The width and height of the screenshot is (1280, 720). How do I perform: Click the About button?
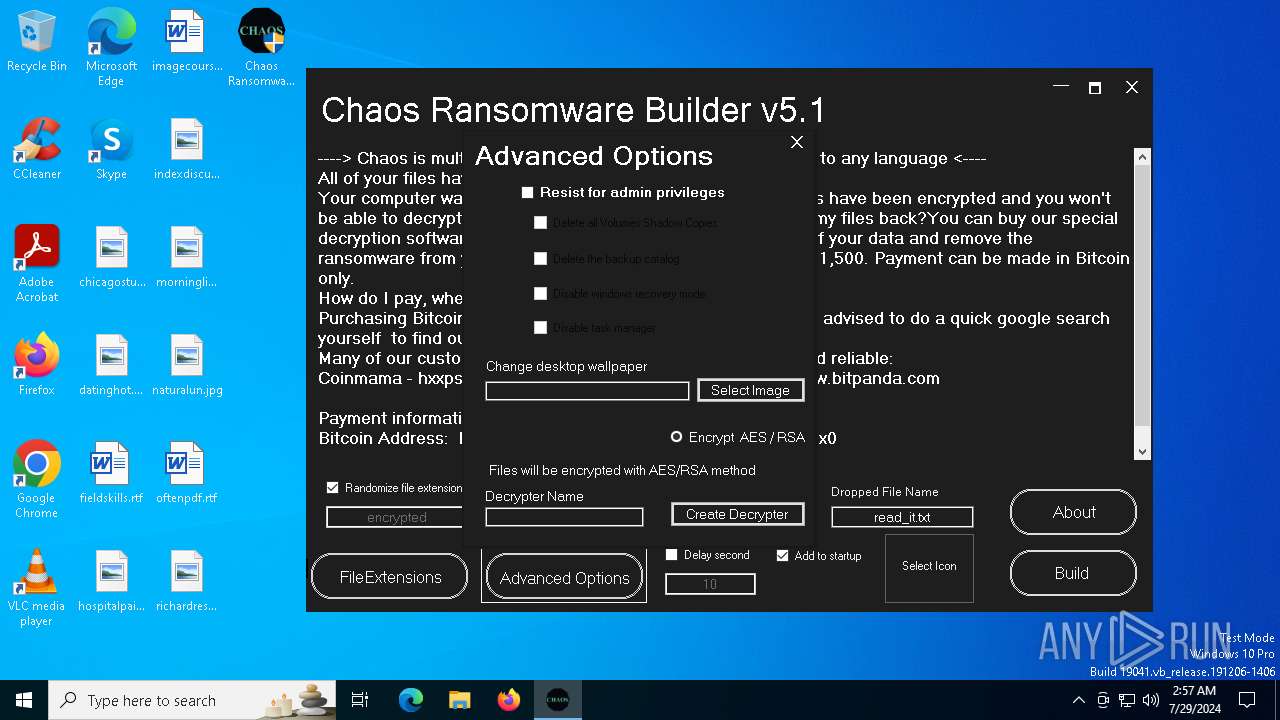pos(1073,512)
